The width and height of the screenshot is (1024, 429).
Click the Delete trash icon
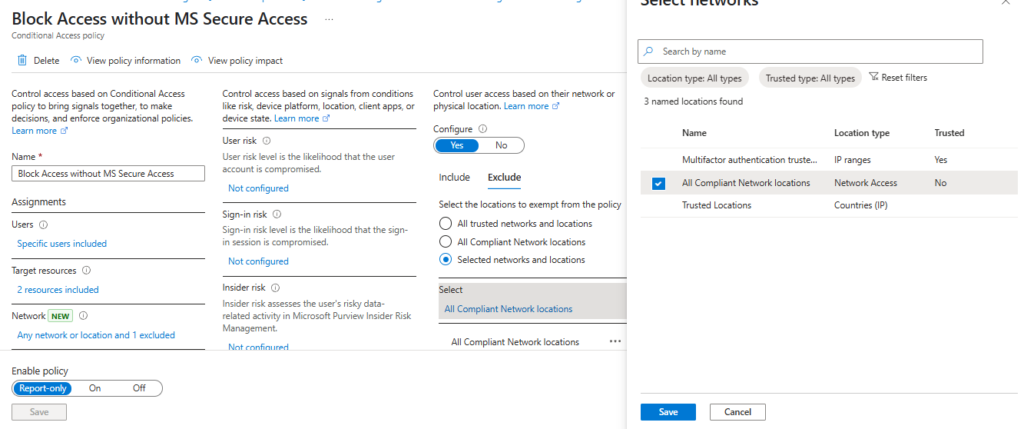[x=22, y=61]
